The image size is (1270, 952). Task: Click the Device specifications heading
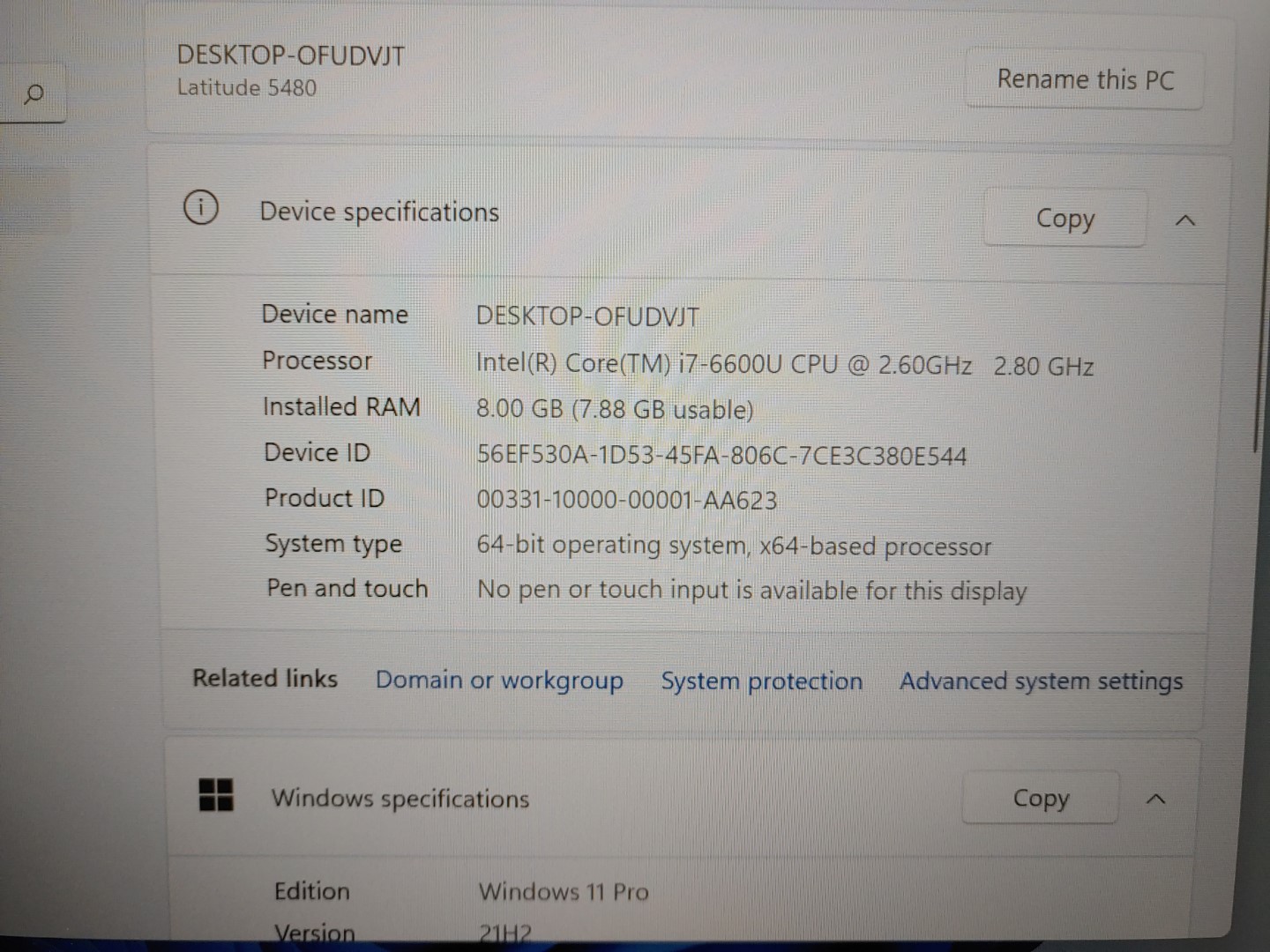tap(379, 212)
